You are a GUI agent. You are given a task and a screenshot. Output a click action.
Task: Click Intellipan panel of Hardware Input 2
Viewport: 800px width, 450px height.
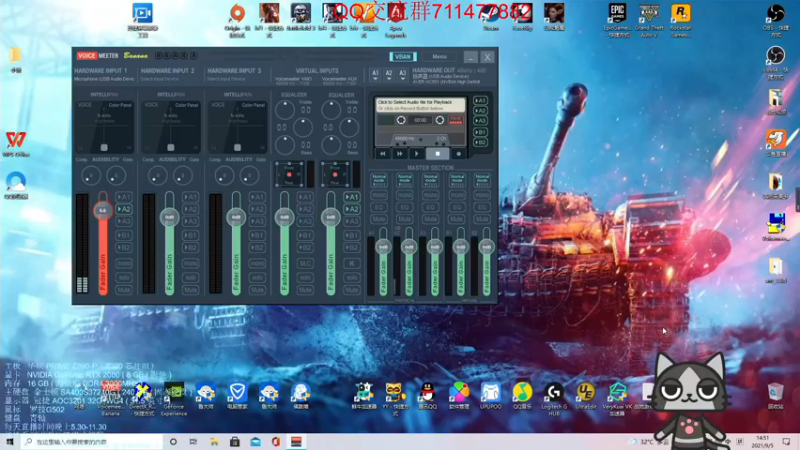tap(171, 127)
